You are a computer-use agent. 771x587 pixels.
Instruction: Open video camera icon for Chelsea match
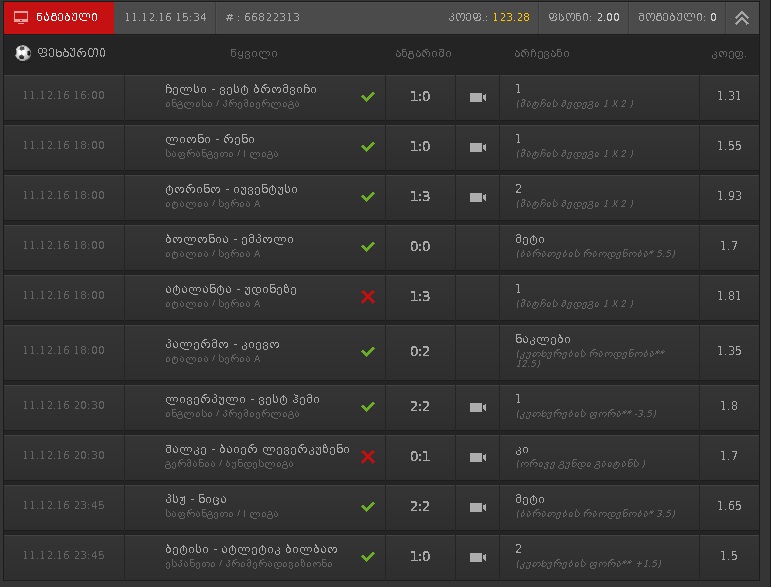point(477,97)
